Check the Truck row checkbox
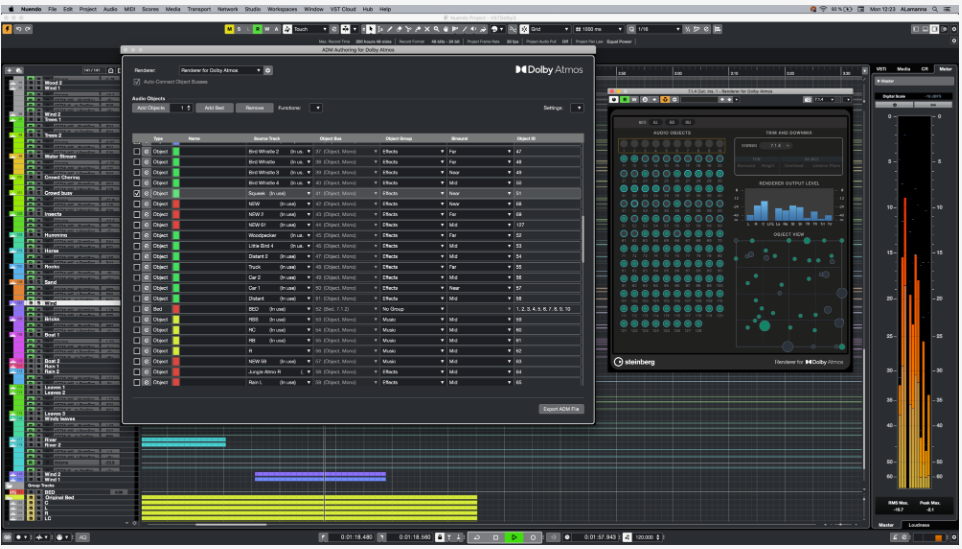This screenshot has width=962, height=549. pos(137,267)
